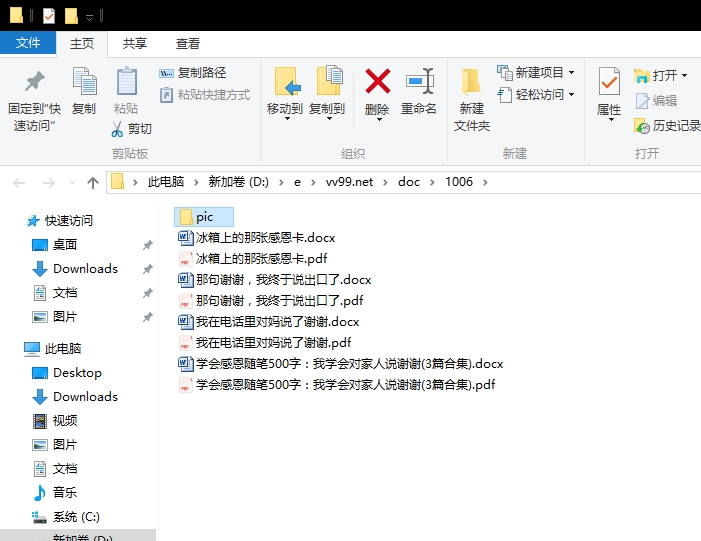Click the Back navigation arrow

[19, 183]
